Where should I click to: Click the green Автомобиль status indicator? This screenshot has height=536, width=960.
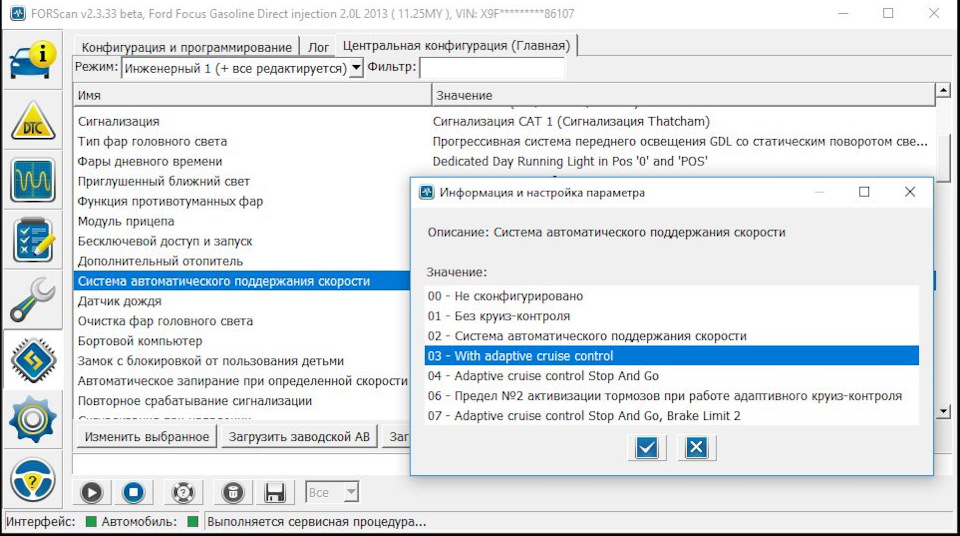[193, 522]
